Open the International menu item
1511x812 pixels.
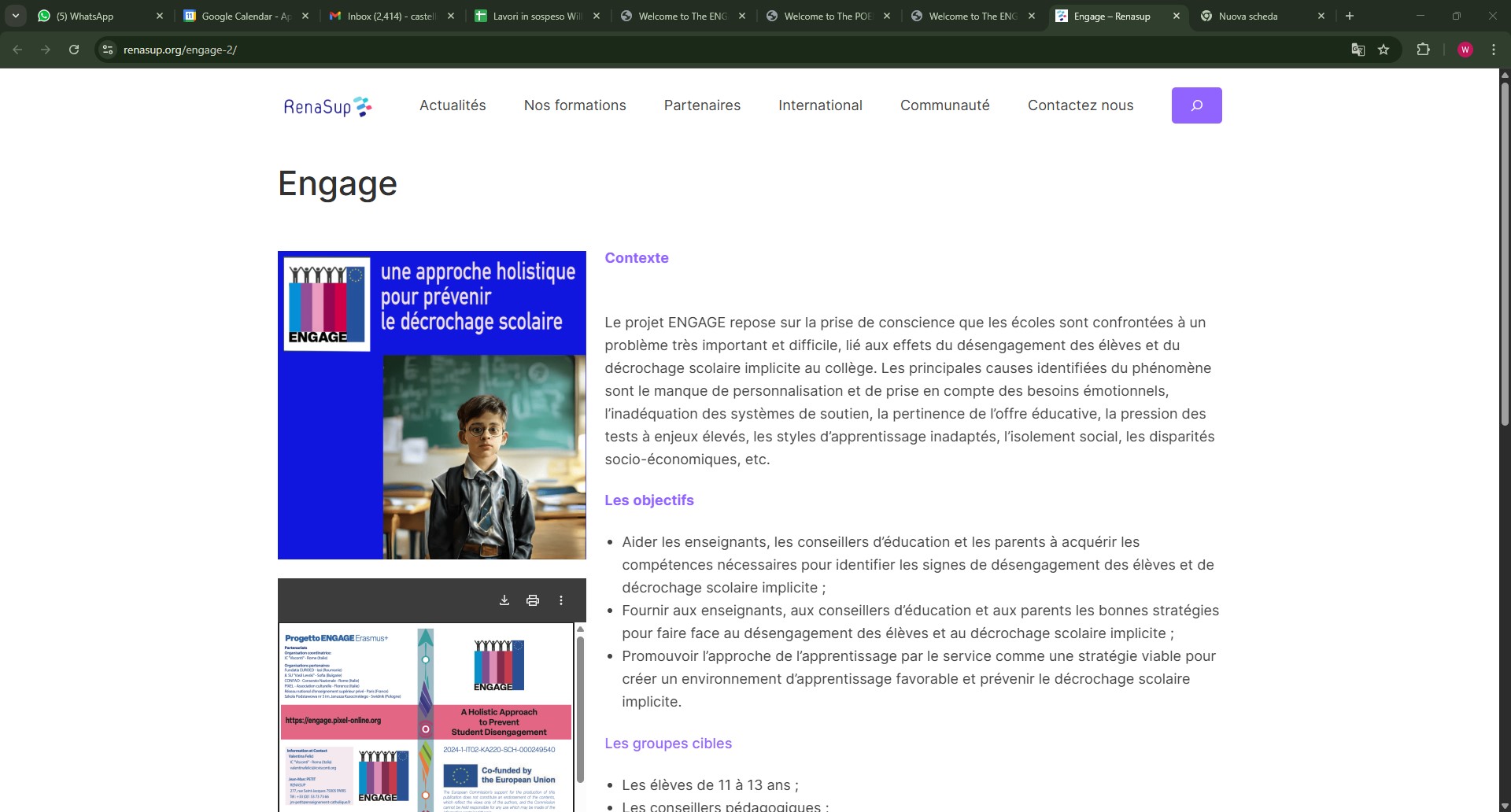click(x=820, y=105)
